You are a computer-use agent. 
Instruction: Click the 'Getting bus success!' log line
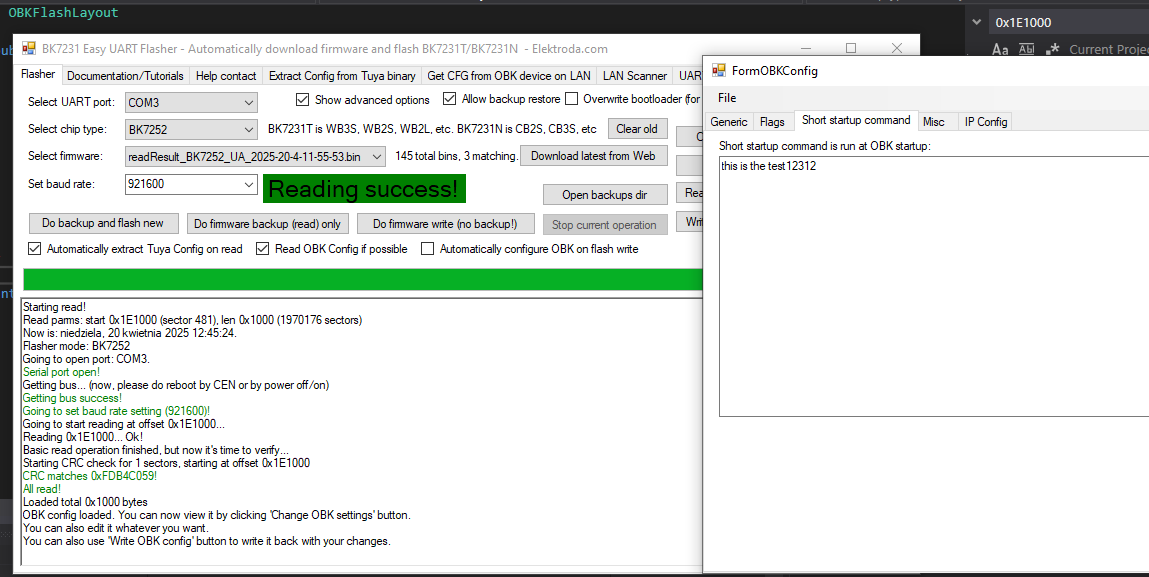[x=72, y=399]
